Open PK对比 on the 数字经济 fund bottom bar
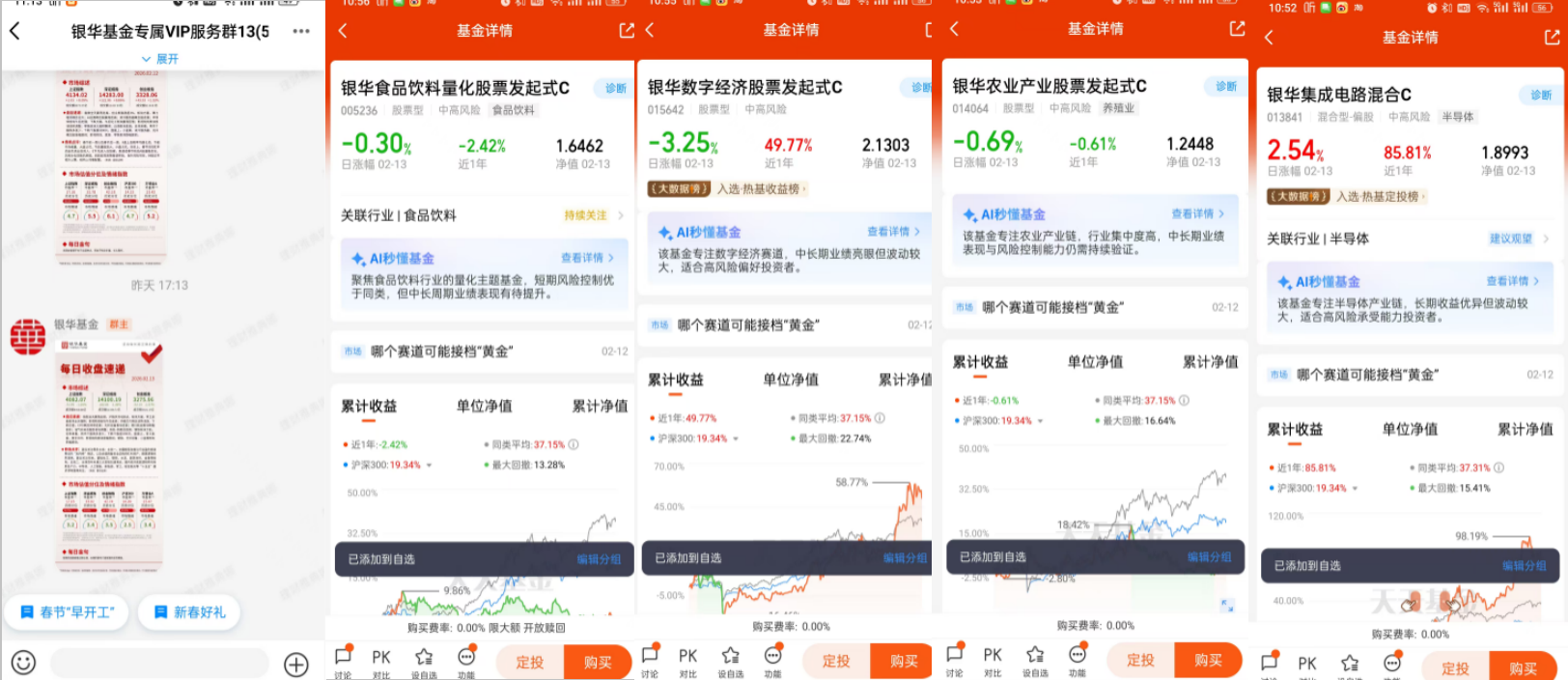1568x680 pixels. [x=687, y=662]
